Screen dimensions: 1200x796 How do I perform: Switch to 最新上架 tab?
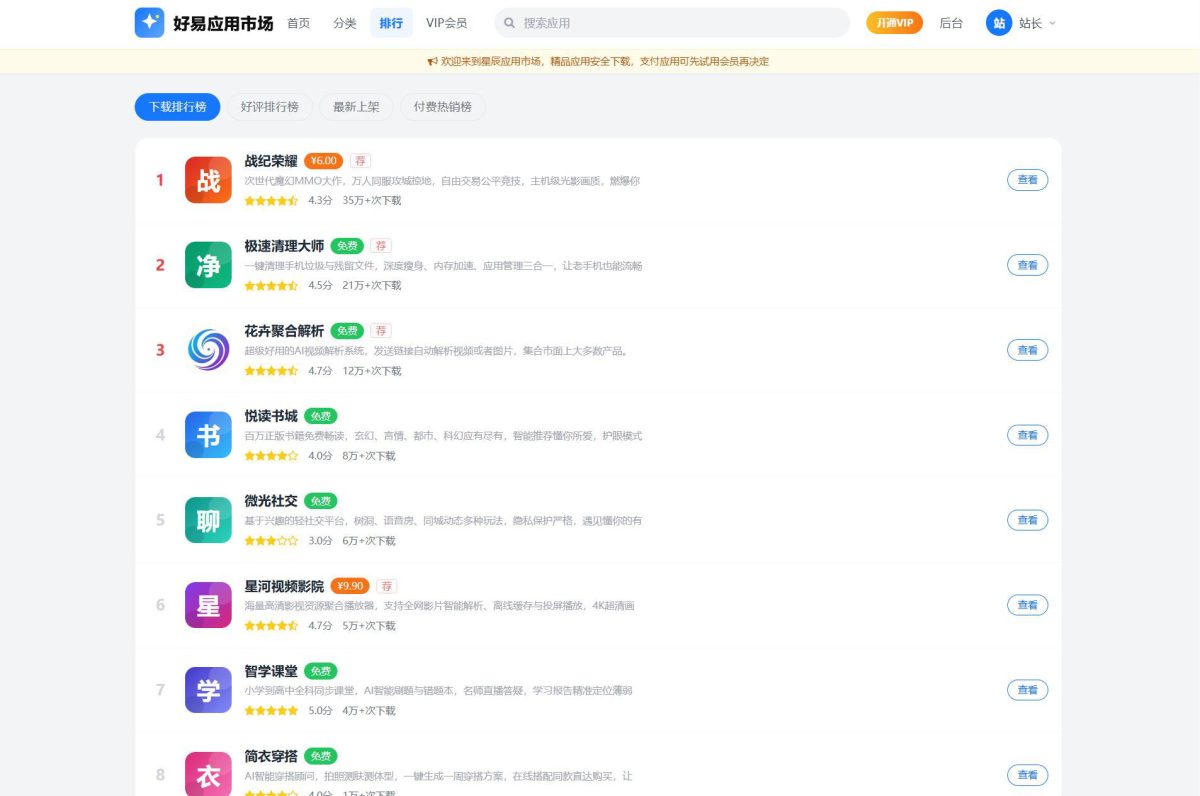[356, 107]
